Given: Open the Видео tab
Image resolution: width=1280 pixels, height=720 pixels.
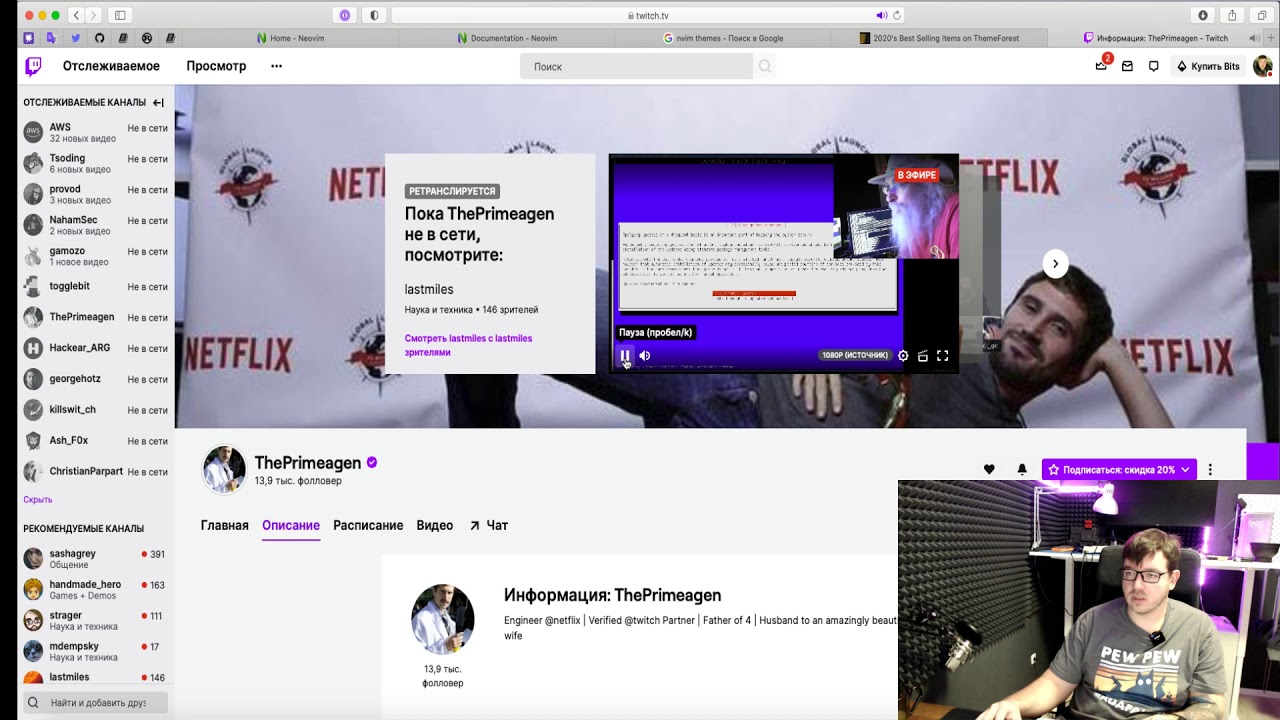Looking at the screenshot, I should [435, 525].
